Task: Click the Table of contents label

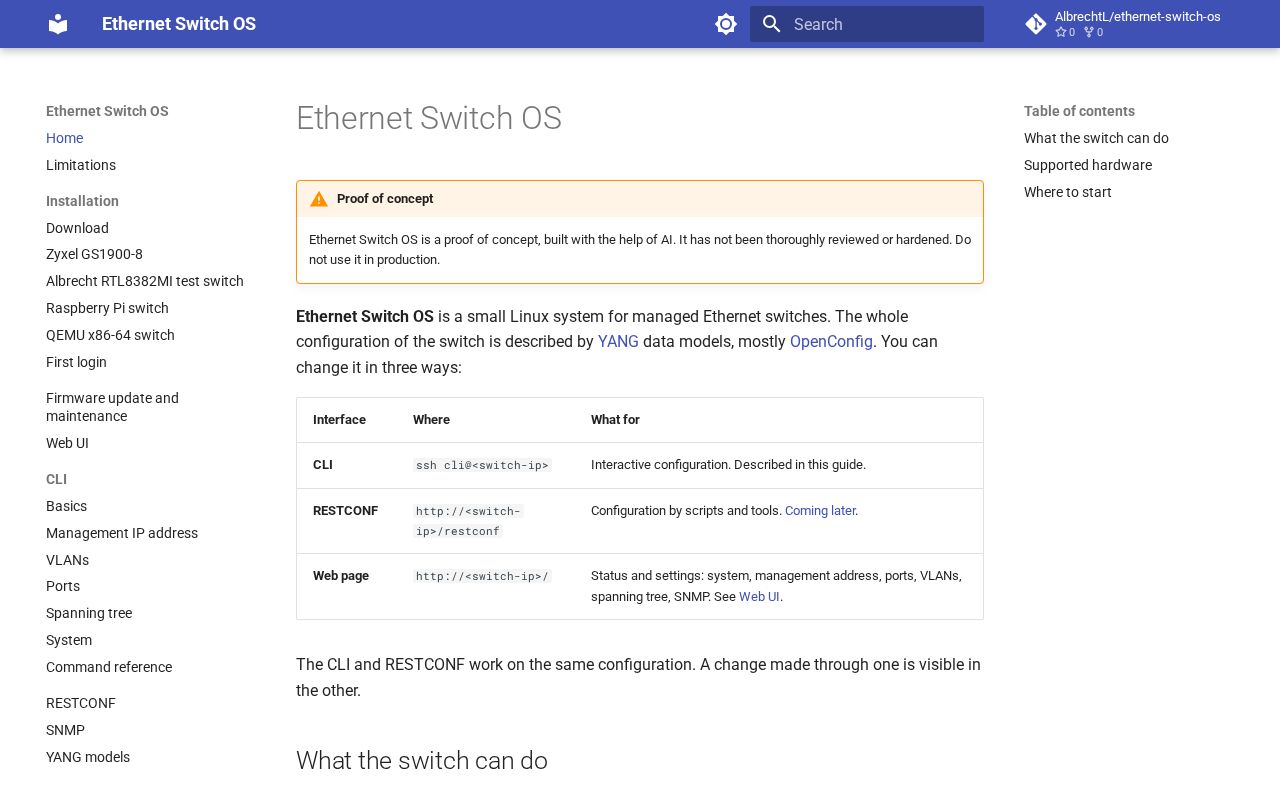Action: point(1079,111)
